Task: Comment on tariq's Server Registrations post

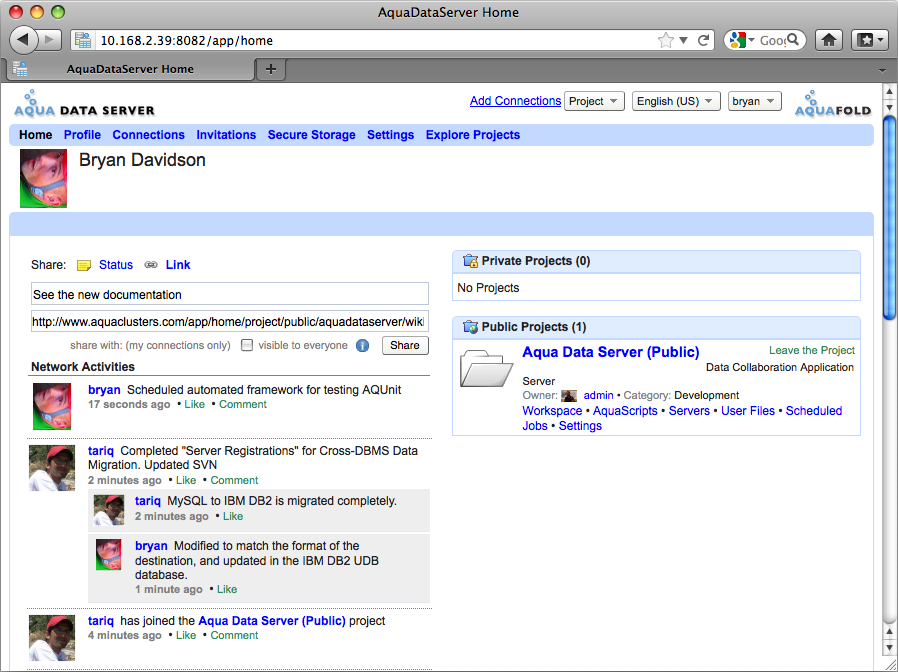Action: pyautogui.click(x=234, y=480)
